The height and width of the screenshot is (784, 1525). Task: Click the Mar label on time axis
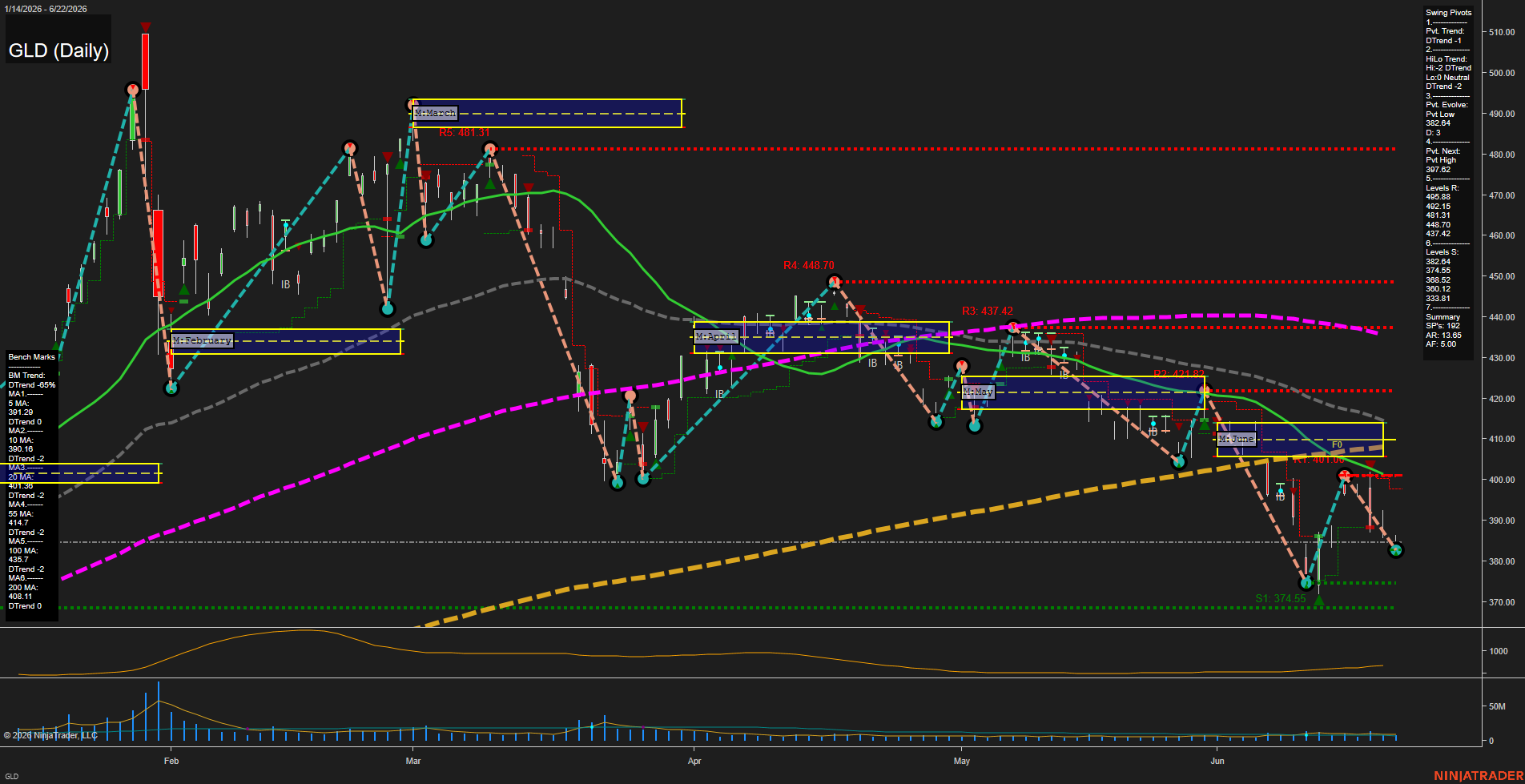413,761
